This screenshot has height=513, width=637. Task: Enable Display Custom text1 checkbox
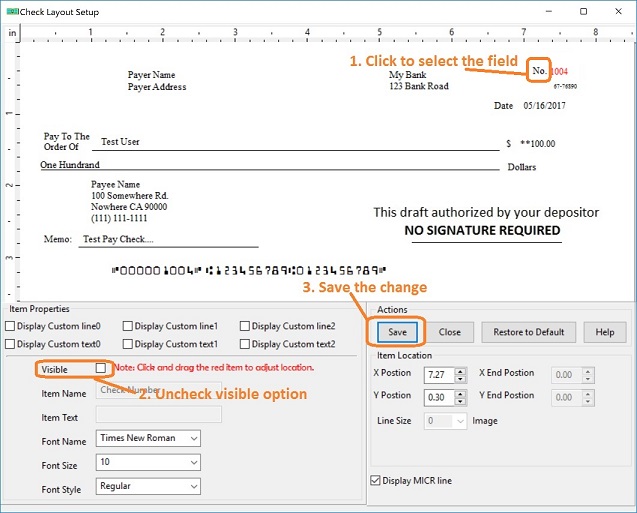point(128,344)
